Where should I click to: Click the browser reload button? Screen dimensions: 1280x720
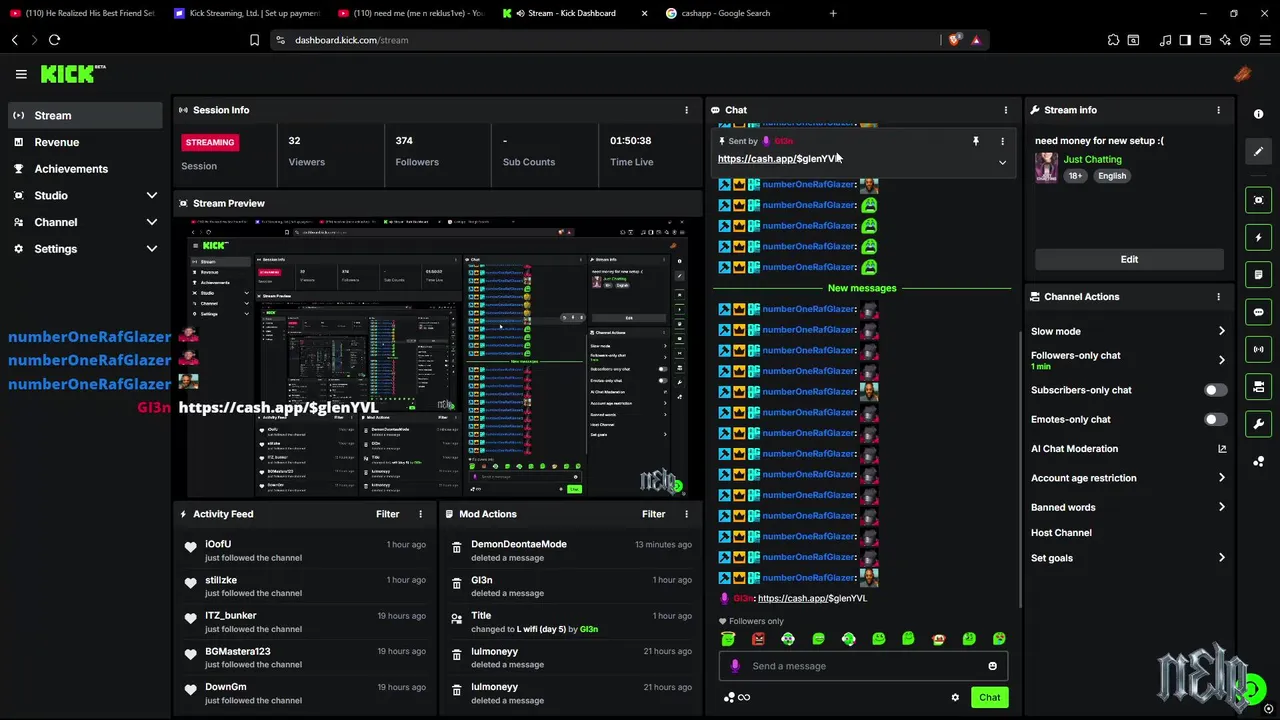(54, 40)
